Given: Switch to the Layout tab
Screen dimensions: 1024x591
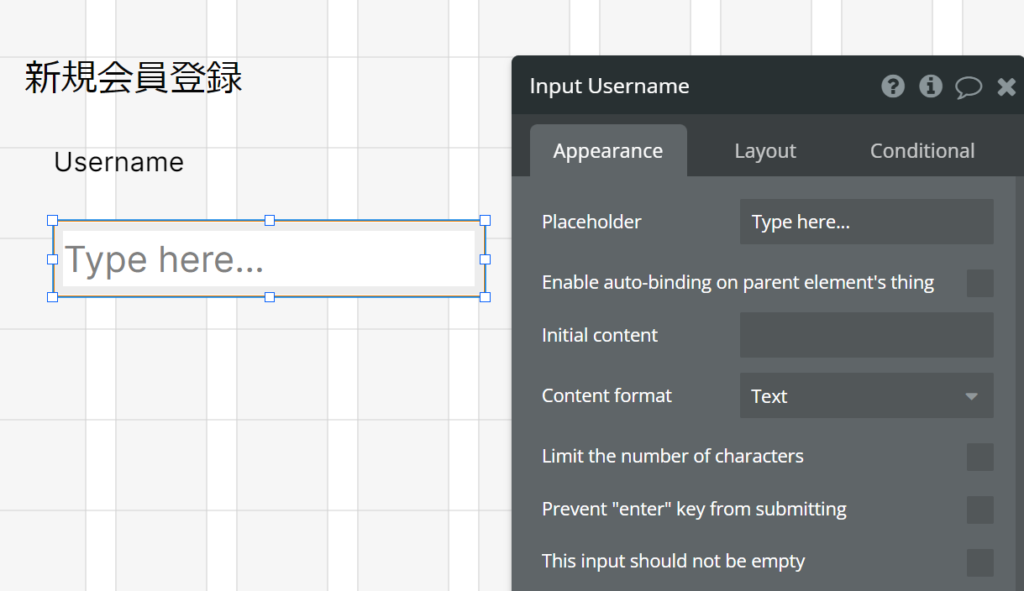Looking at the screenshot, I should click(765, 151).
